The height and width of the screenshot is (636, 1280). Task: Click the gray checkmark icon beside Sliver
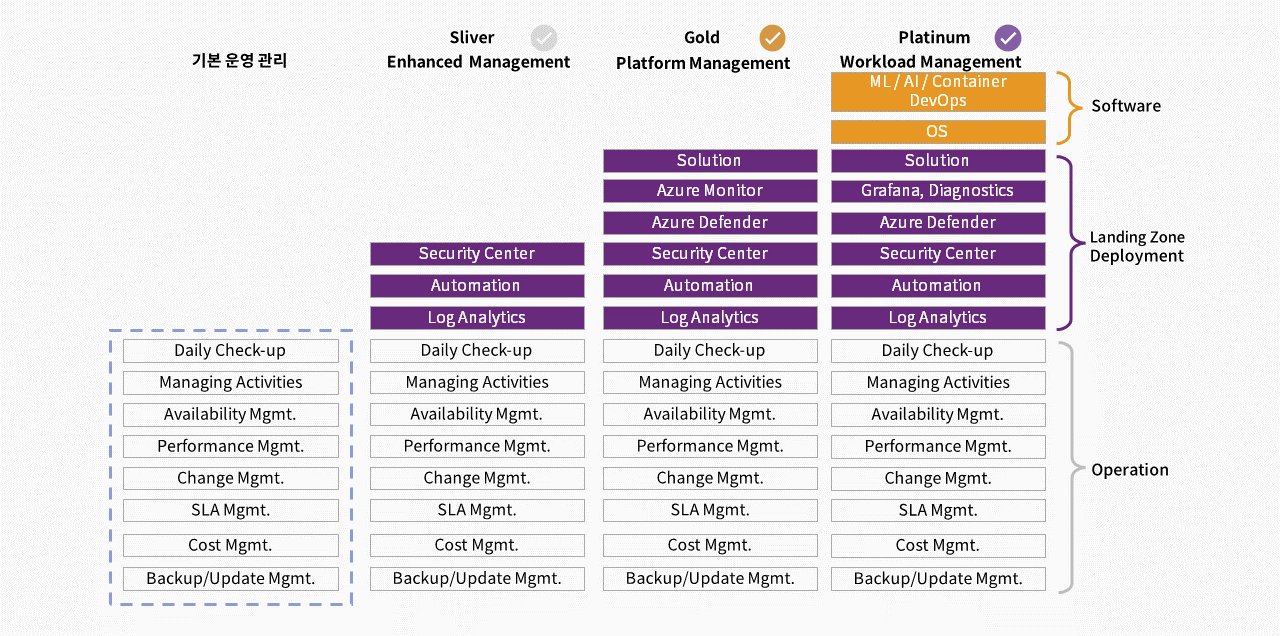pyautogui.click(x=543, y=38)
